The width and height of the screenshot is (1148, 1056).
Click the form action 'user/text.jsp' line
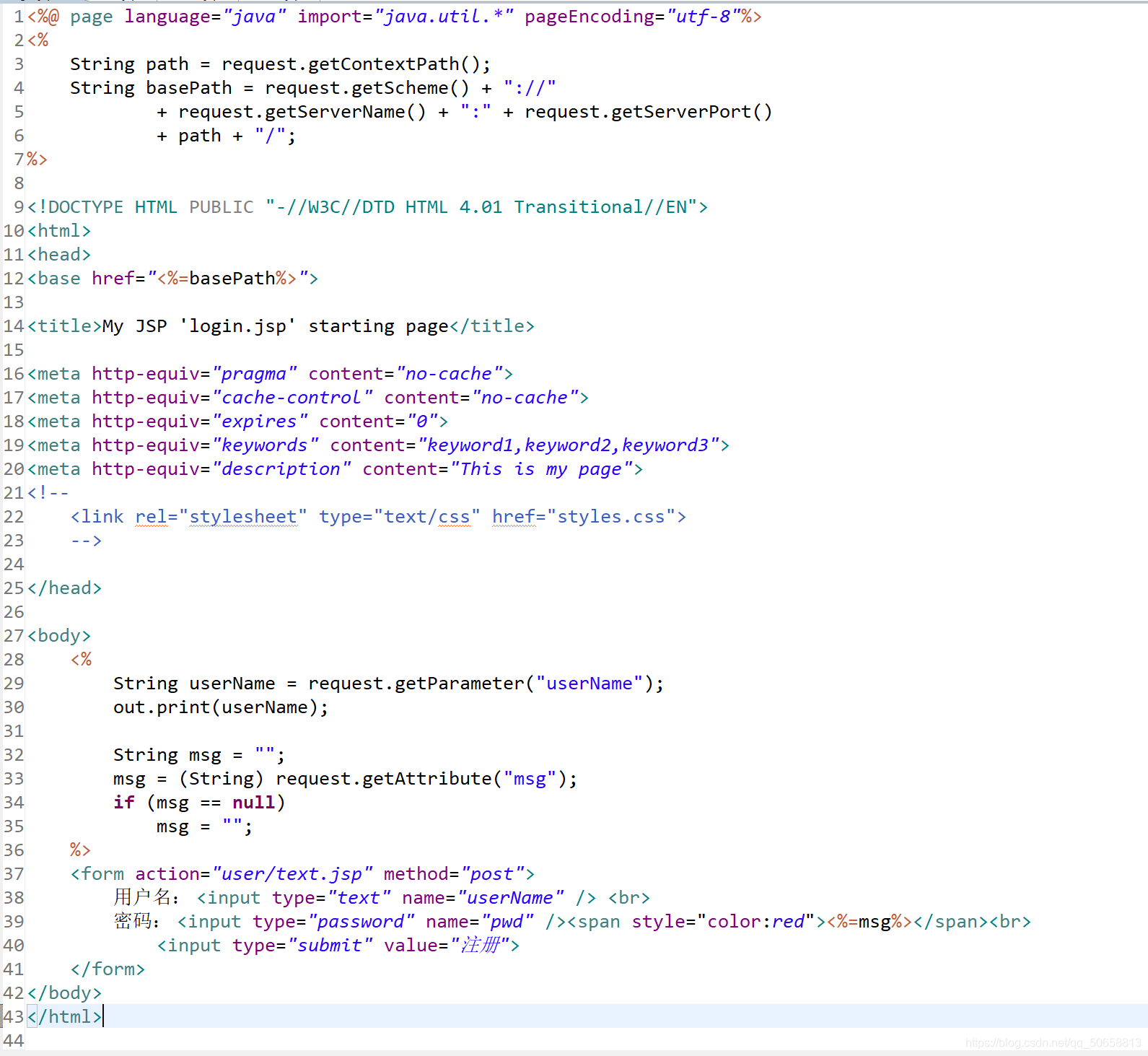302,874
